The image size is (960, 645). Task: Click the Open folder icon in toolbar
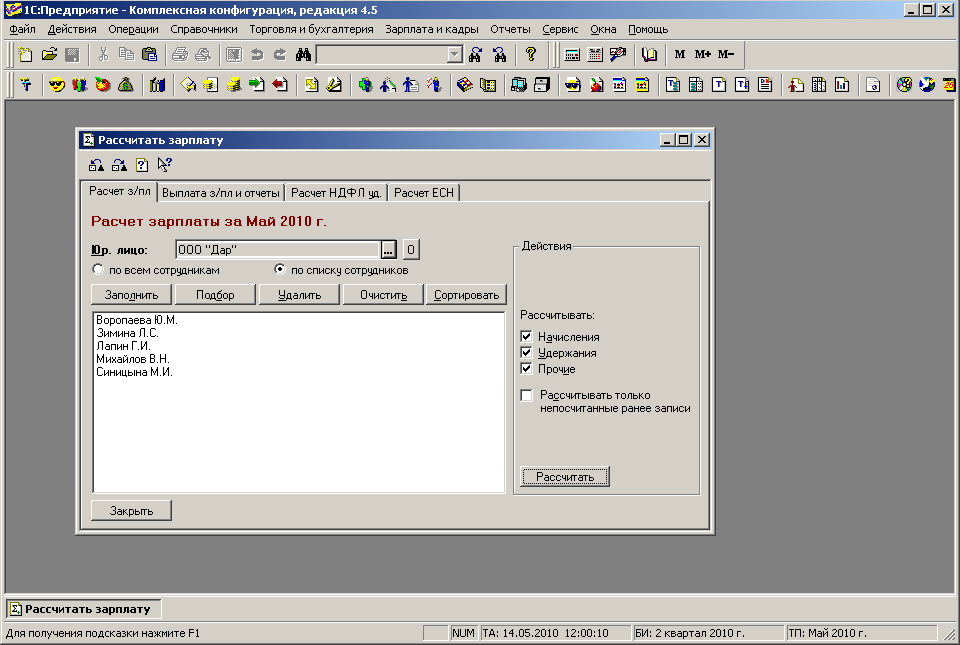point(49,54)
